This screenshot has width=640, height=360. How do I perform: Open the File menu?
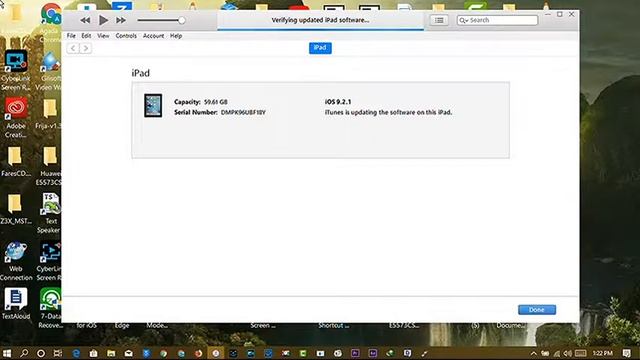[x=71, y=36]
